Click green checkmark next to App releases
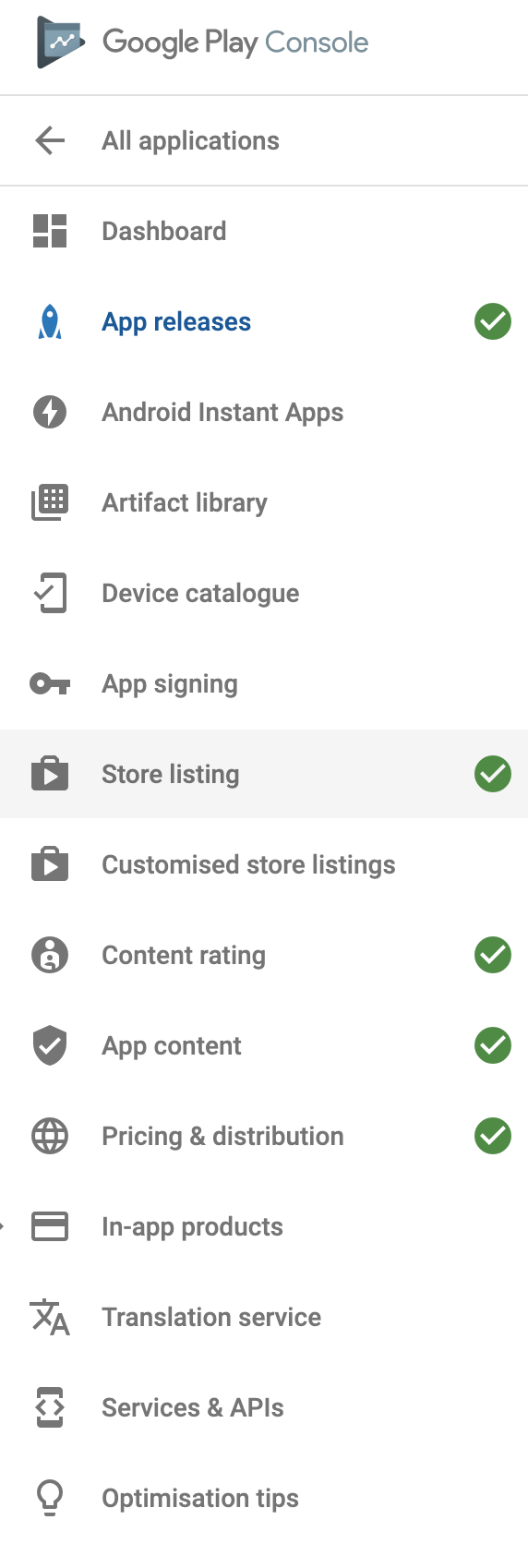This screenshot has height=1568, width=528. pos(493,321)
